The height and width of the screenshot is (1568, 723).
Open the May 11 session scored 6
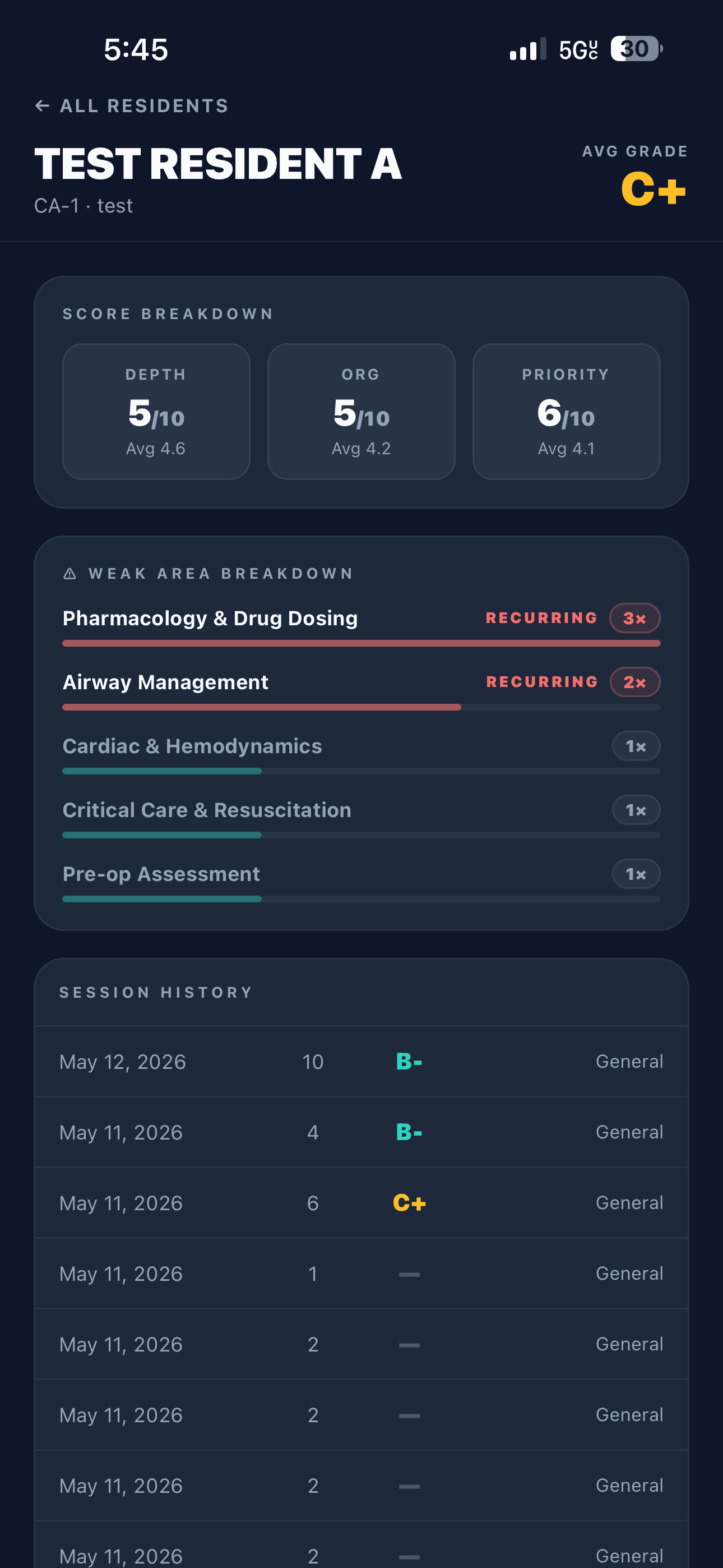361,1203
